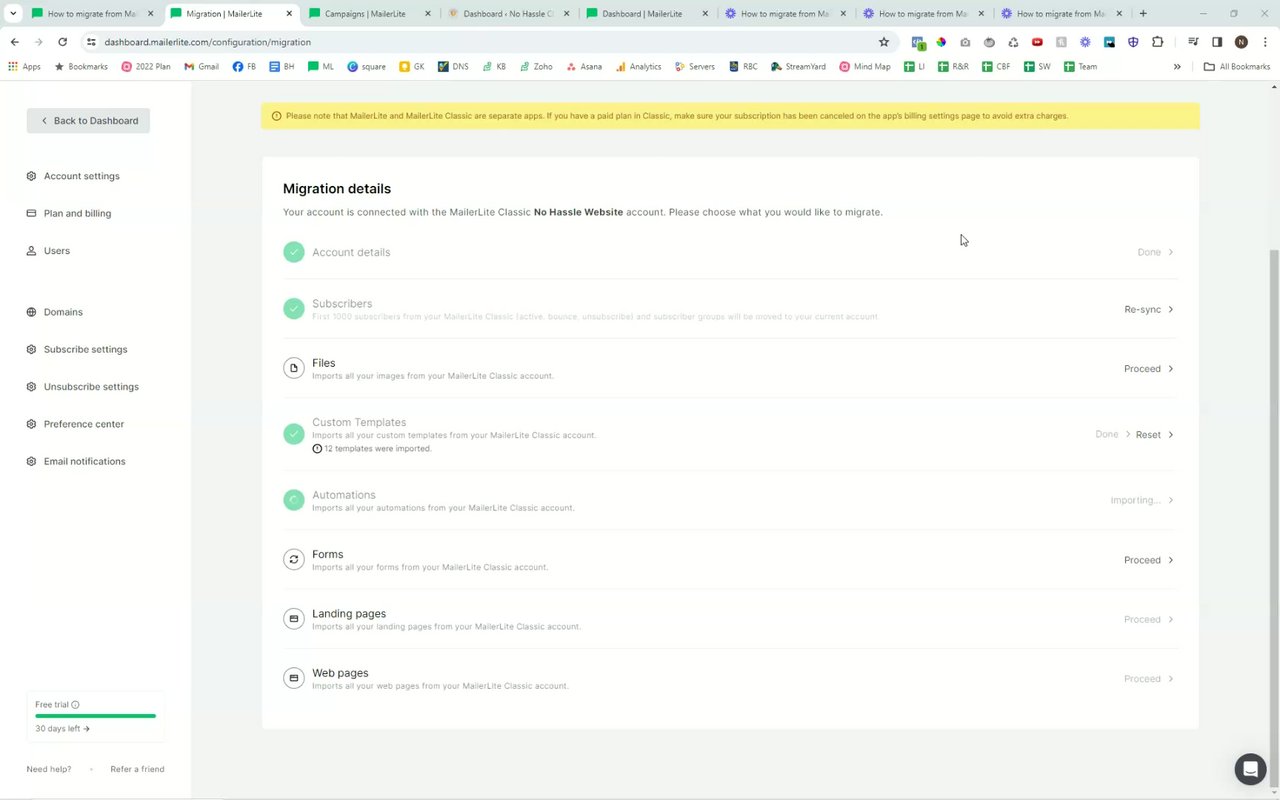This screenshot has height=800, width=1280.
Task: Expand hidden bookmarks double chevron
Action: click(x=1177, y=66)
